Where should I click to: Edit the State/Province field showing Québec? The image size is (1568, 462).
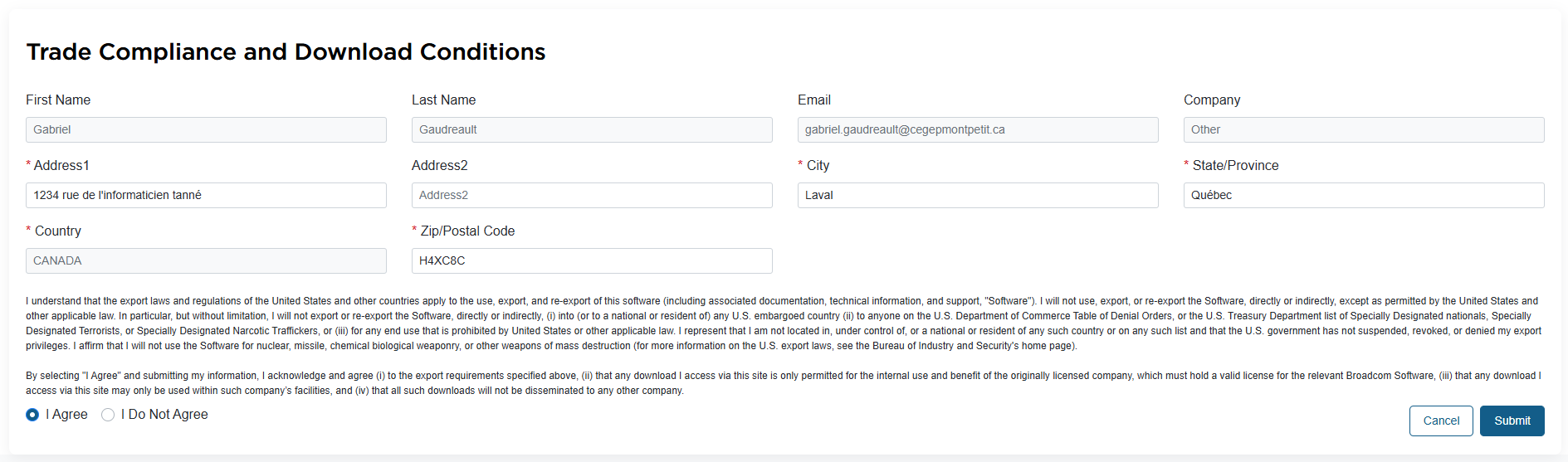point(1363,195)
